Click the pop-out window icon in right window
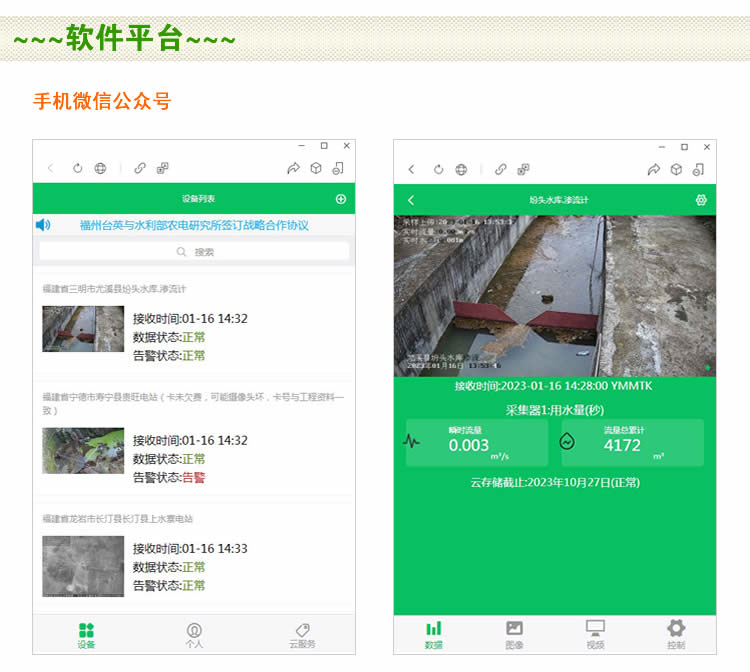Viewport: 750px width, 672px height. (x=523, y=169)
